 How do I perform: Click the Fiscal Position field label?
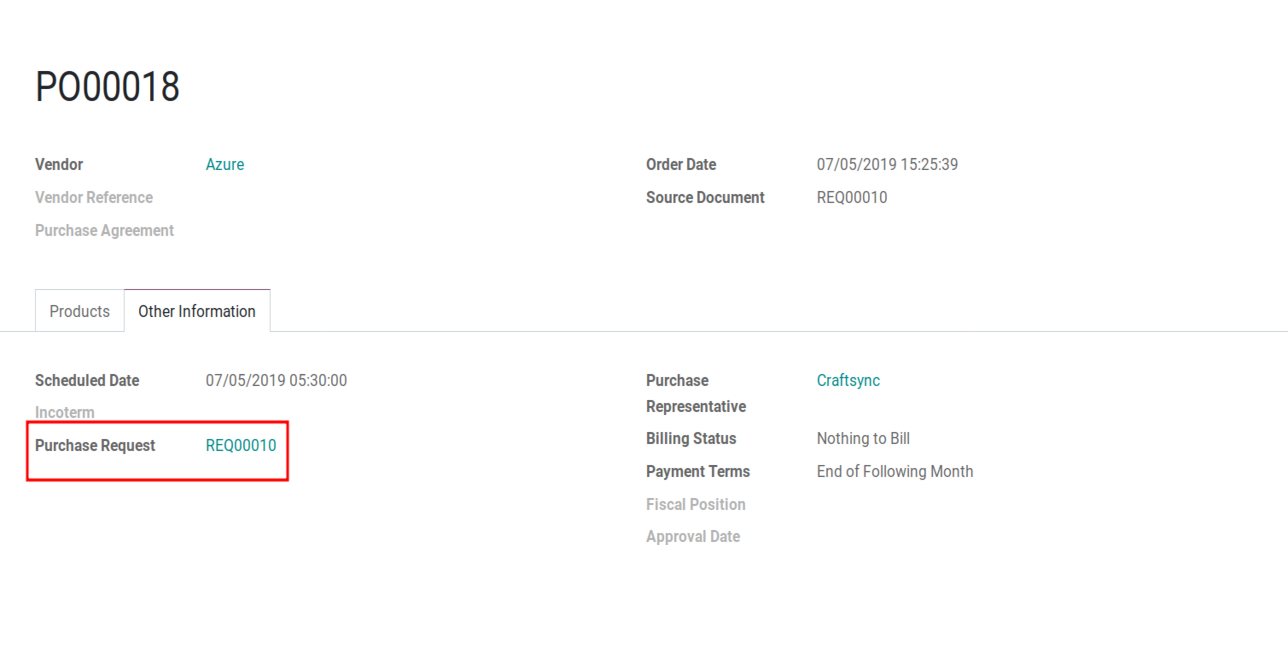(x=696, y=505)
